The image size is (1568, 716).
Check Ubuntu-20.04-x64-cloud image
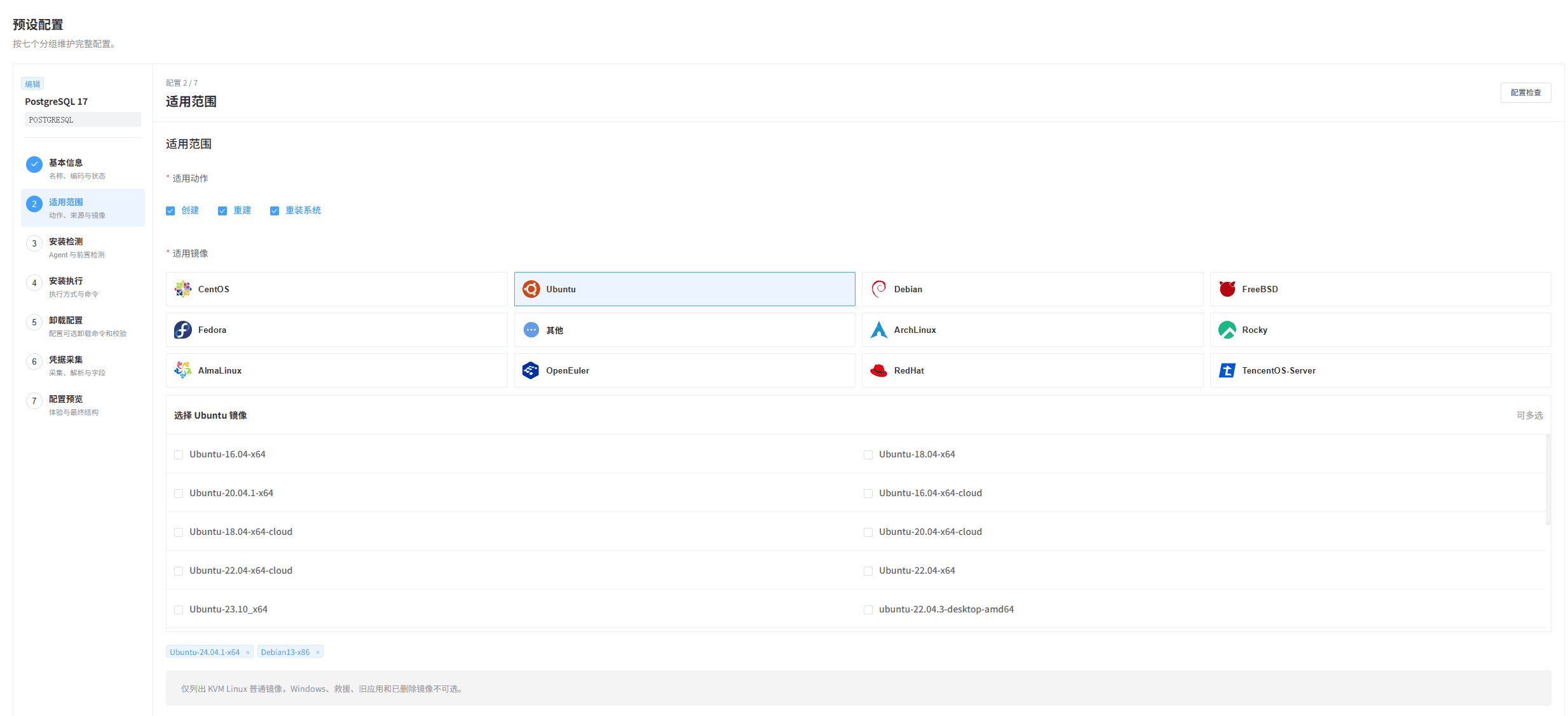coord(868,532)
